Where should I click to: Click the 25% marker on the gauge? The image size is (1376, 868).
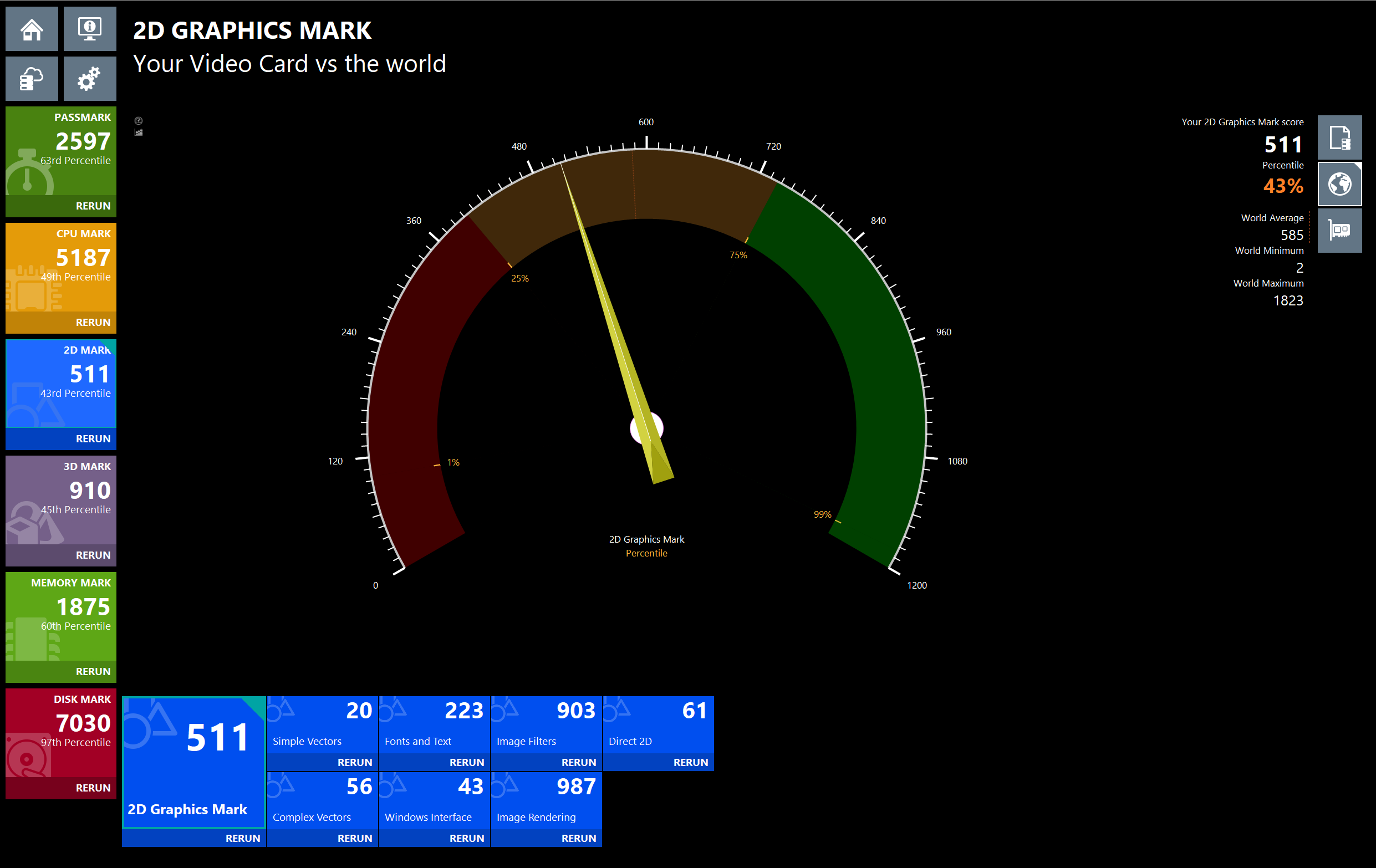(519, 278)
